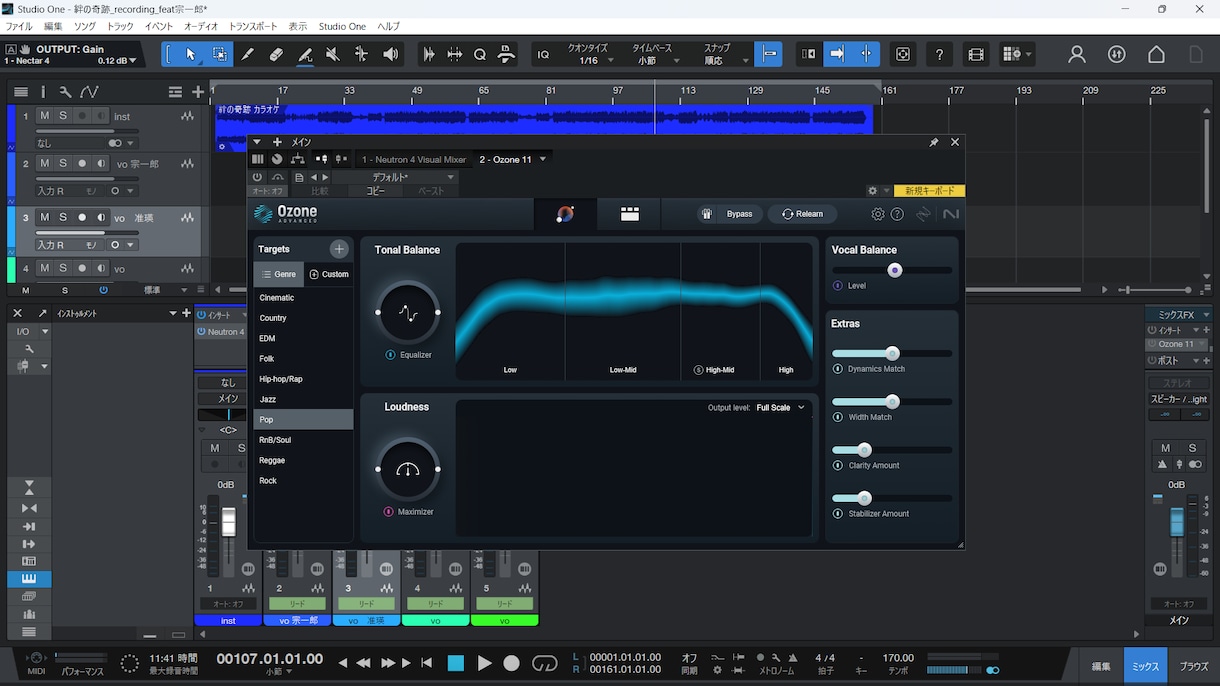
Task: Open the Maximizer module dial
Action: (x=408, y=470)
